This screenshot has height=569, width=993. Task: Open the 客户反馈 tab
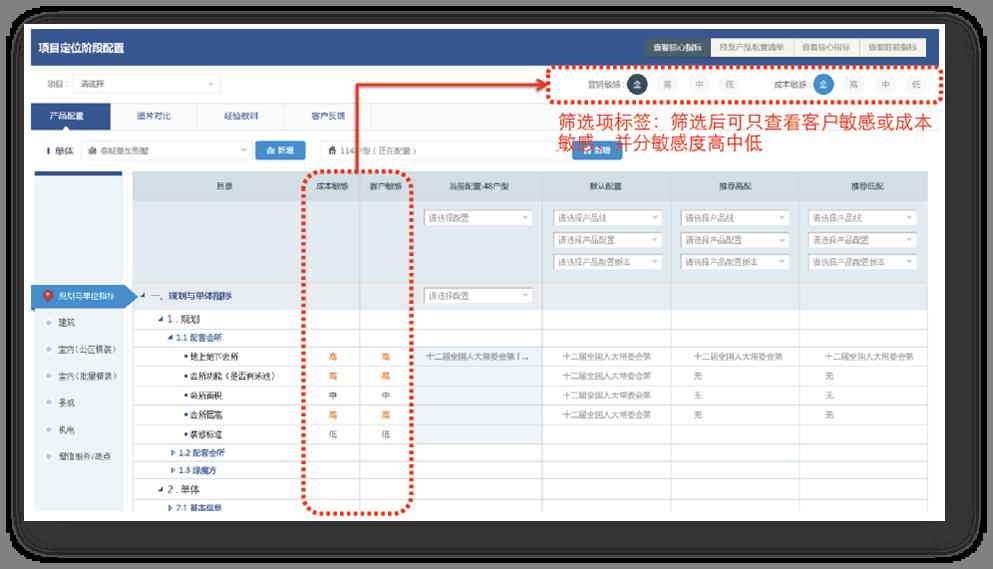327,116
